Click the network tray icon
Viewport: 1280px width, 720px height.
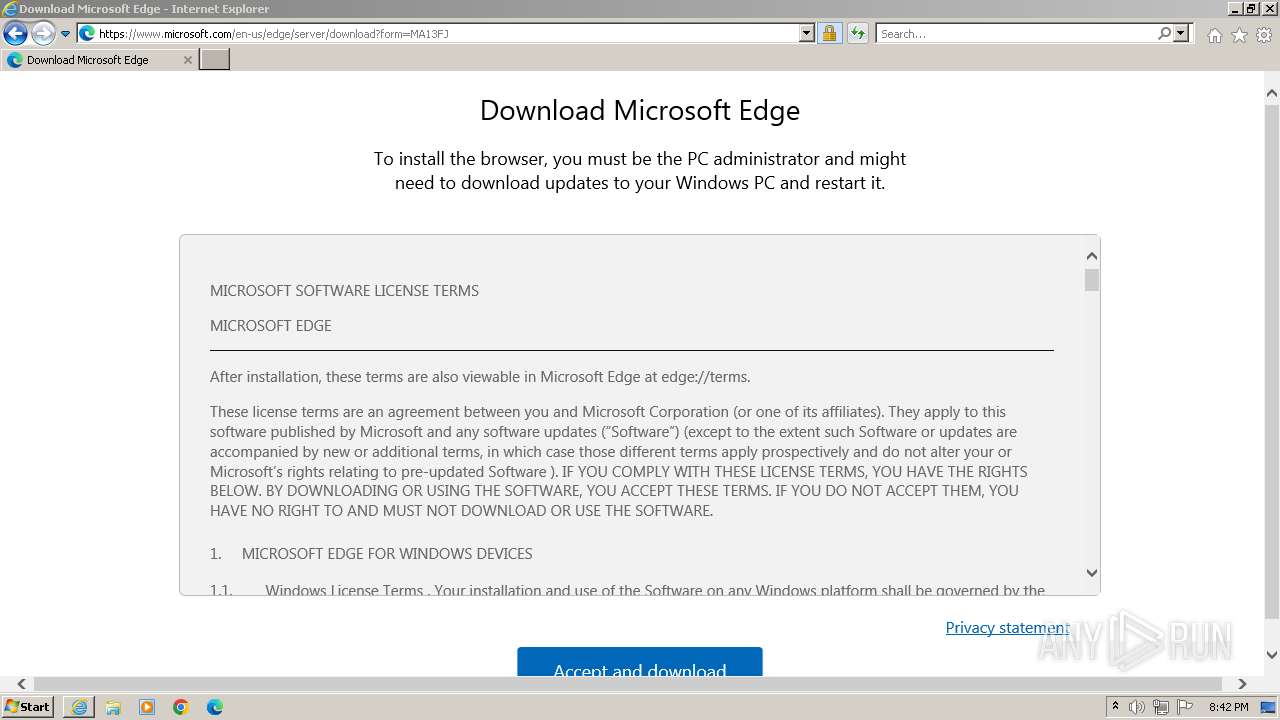click(x=1161, y=707)
